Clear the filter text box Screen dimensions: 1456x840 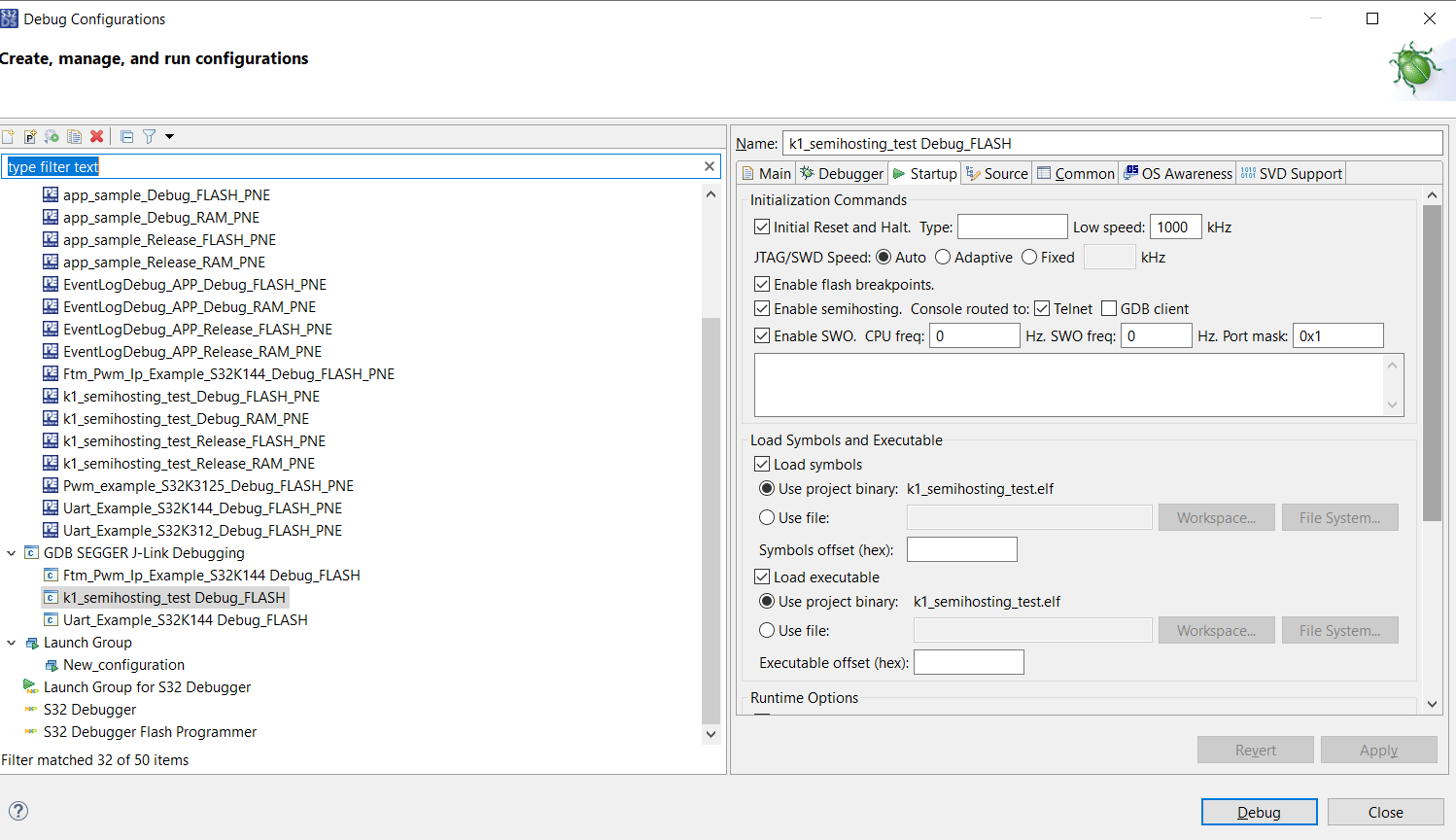710,166
